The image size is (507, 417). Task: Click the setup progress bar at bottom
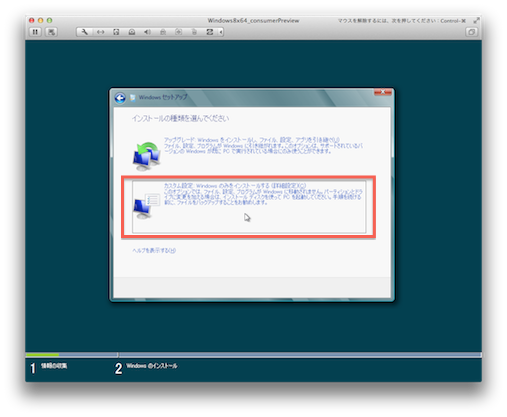(253, 355)
